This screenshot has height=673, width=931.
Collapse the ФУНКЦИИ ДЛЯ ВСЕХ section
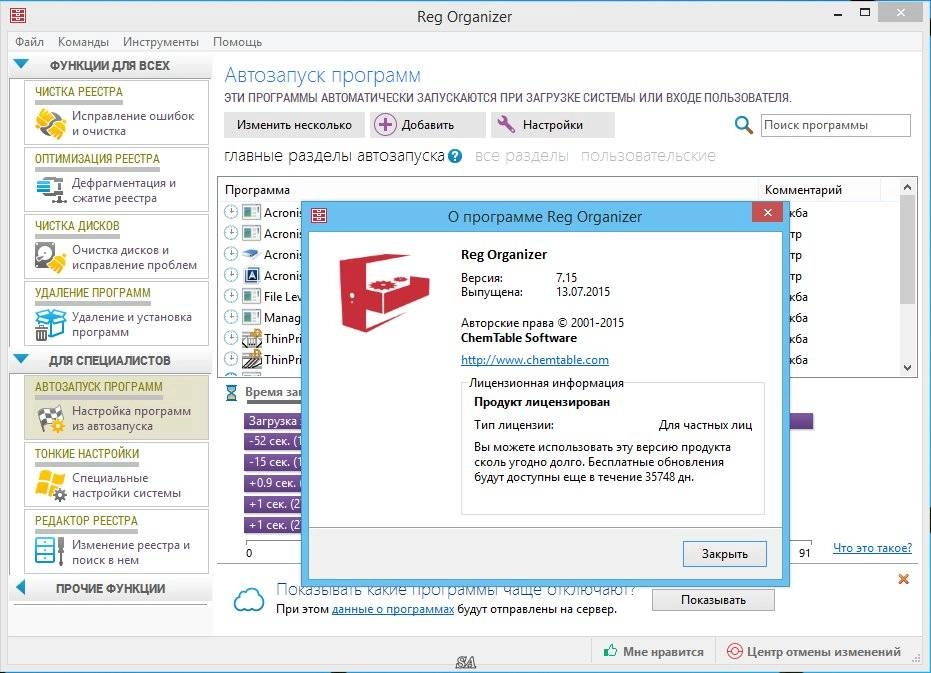pyautogui.click(x=21, y=64)
